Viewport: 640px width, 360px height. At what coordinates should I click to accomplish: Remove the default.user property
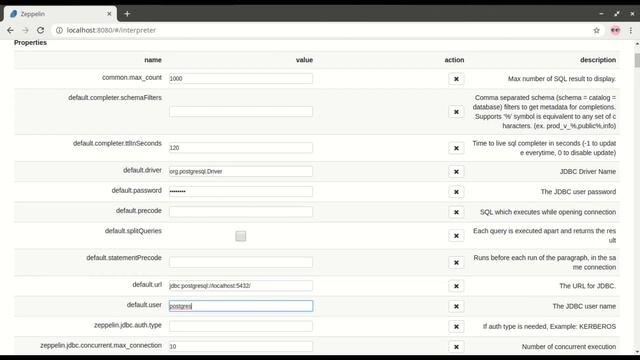[456, 307]
